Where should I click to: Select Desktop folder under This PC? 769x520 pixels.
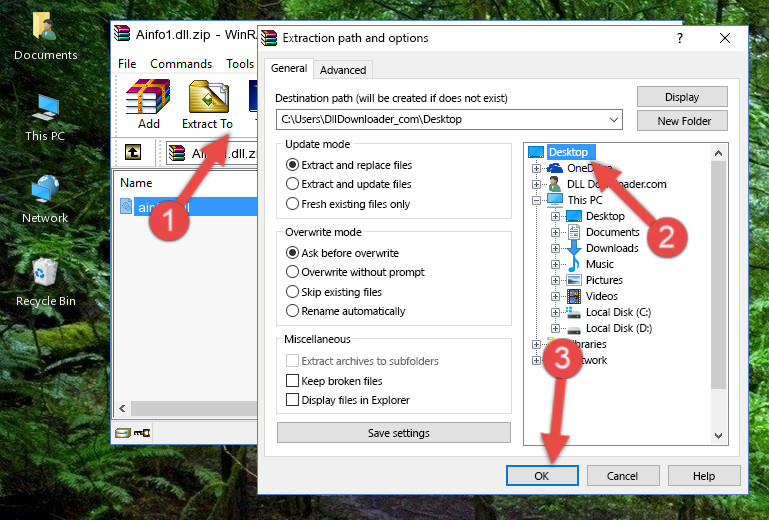[605, 216]
